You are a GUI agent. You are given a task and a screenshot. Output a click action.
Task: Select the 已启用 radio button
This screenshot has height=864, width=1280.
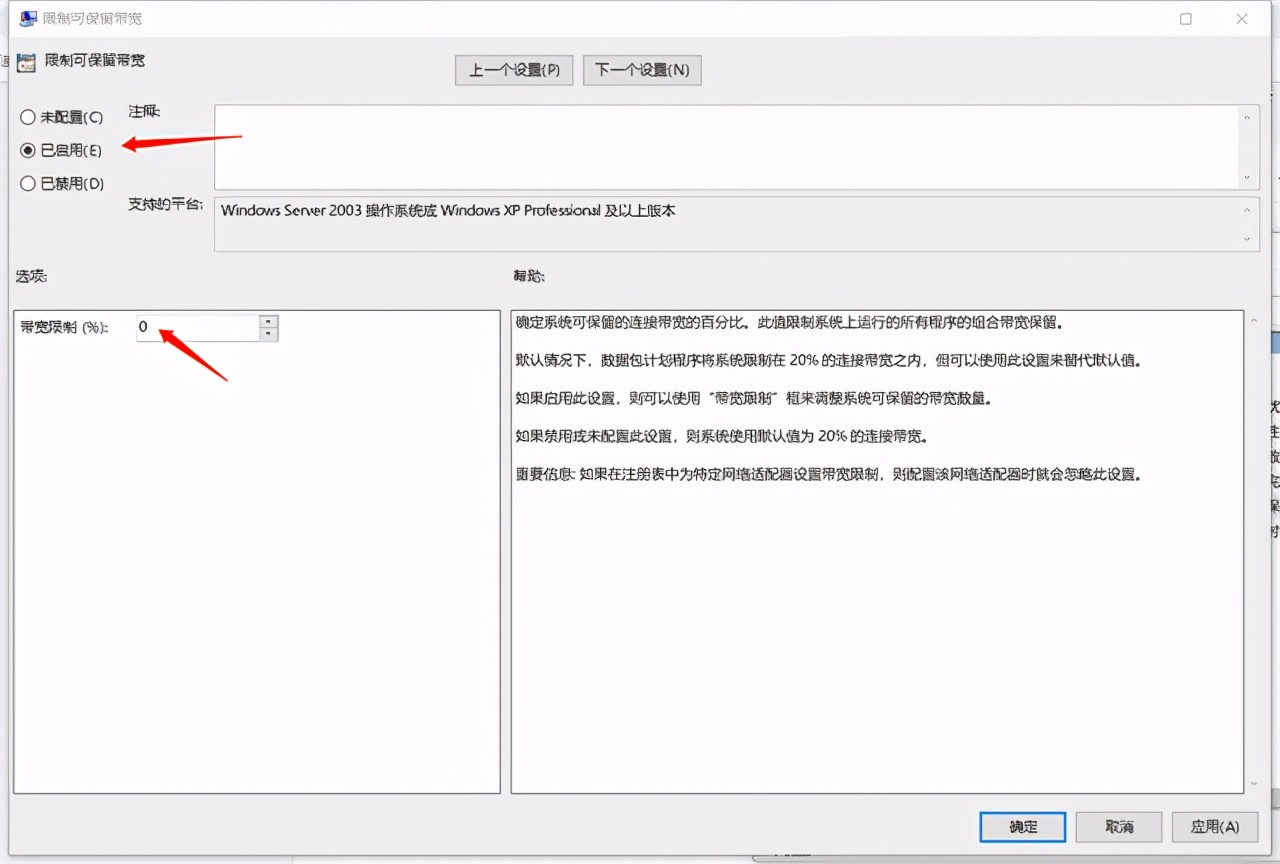click(28, 150)
